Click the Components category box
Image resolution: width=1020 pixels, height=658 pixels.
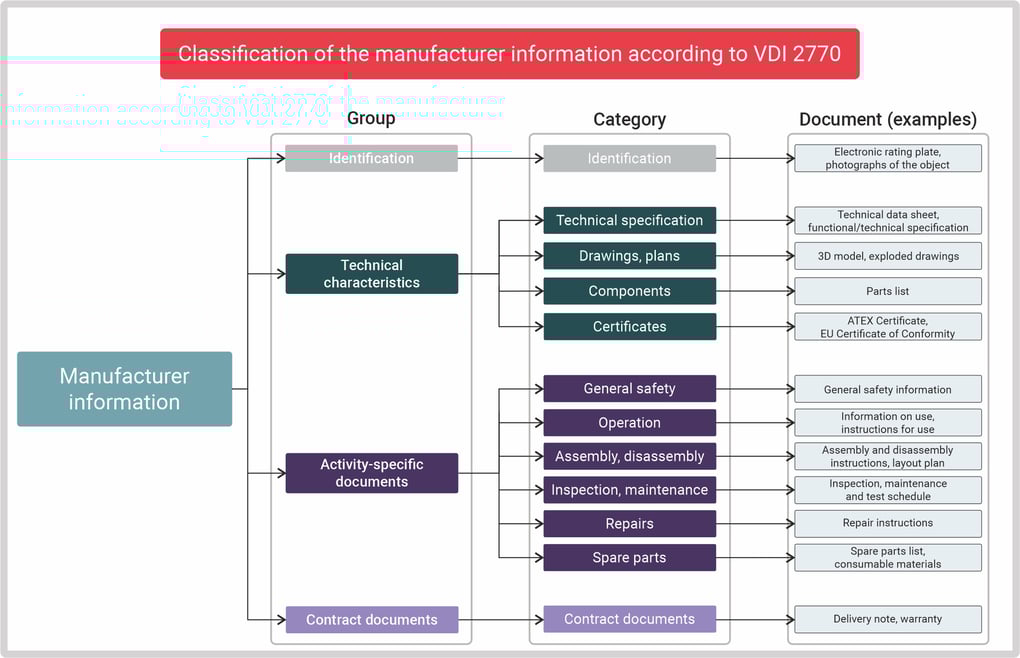tap(630, 291)
